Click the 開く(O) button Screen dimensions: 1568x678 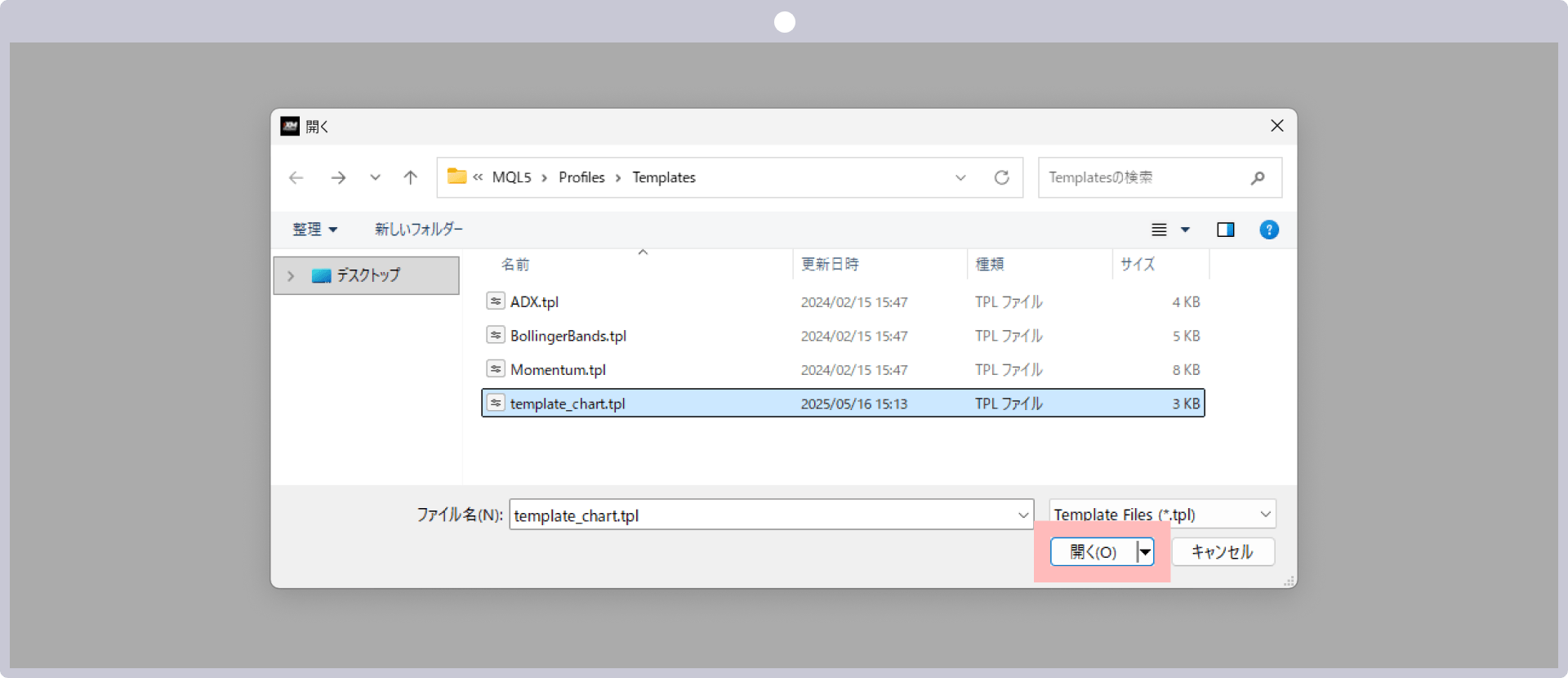(1094, 552)
